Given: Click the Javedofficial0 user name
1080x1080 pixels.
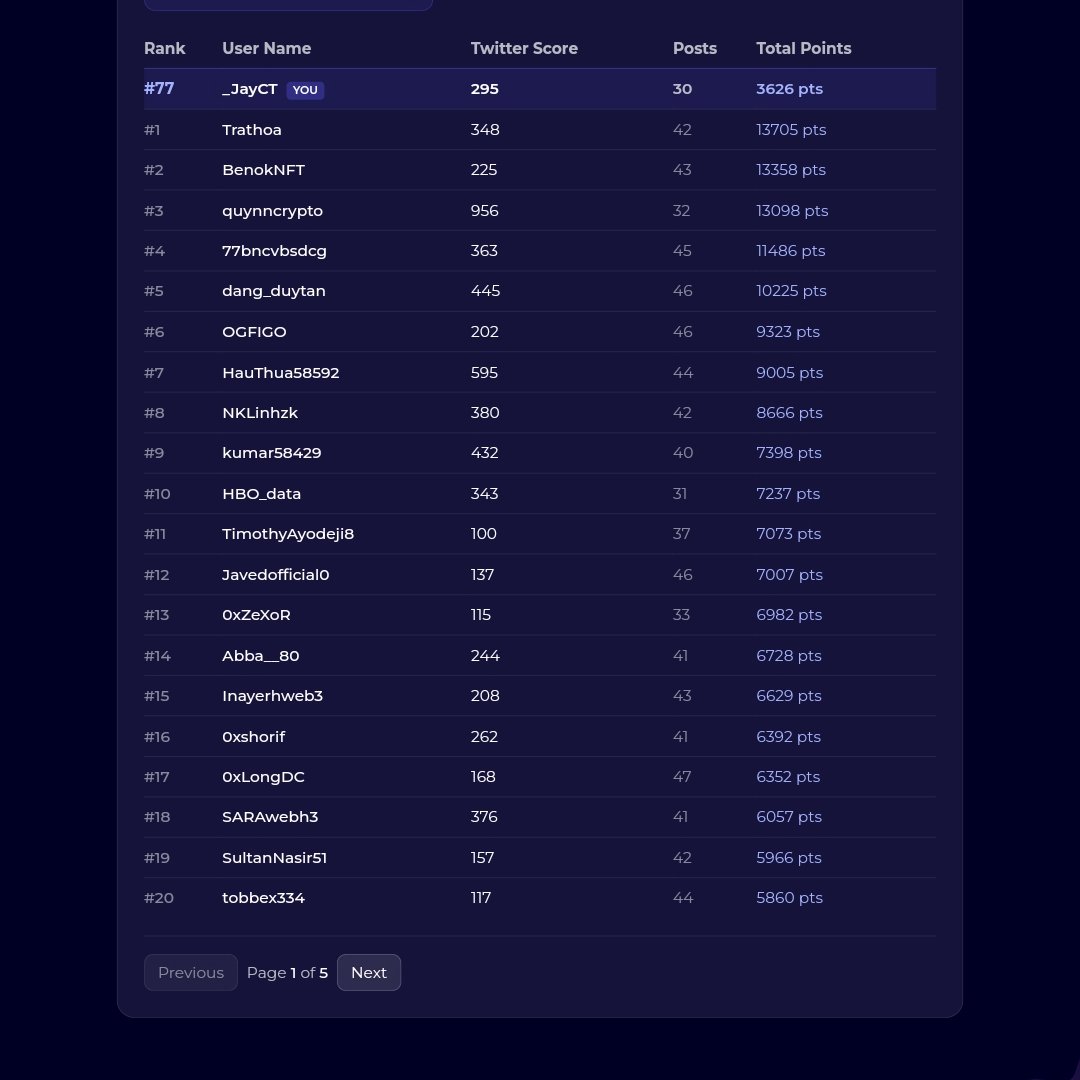Looking at the screenshot, I should click(x=276, y=574).
